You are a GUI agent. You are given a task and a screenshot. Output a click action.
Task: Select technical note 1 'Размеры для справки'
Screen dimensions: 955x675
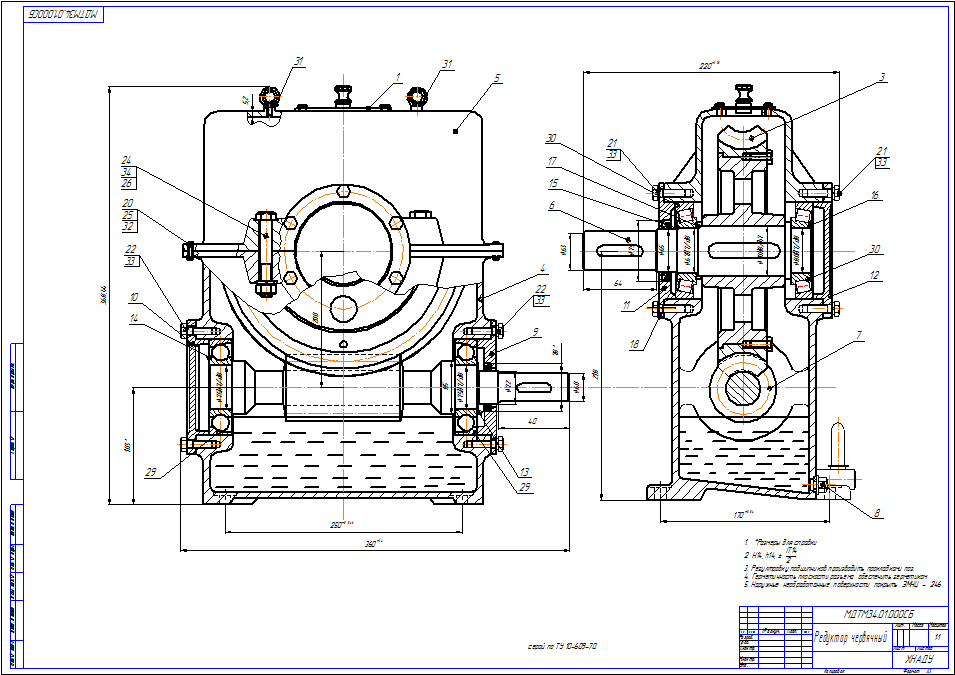coord(780,542)
